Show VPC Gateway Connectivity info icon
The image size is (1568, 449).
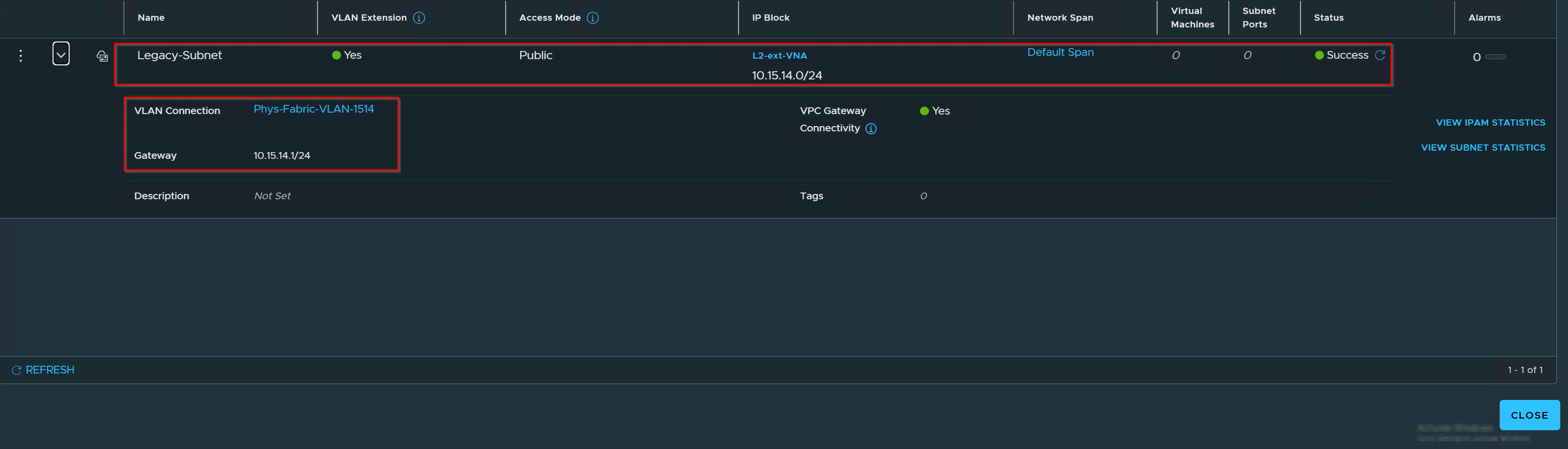click(871, 128)
